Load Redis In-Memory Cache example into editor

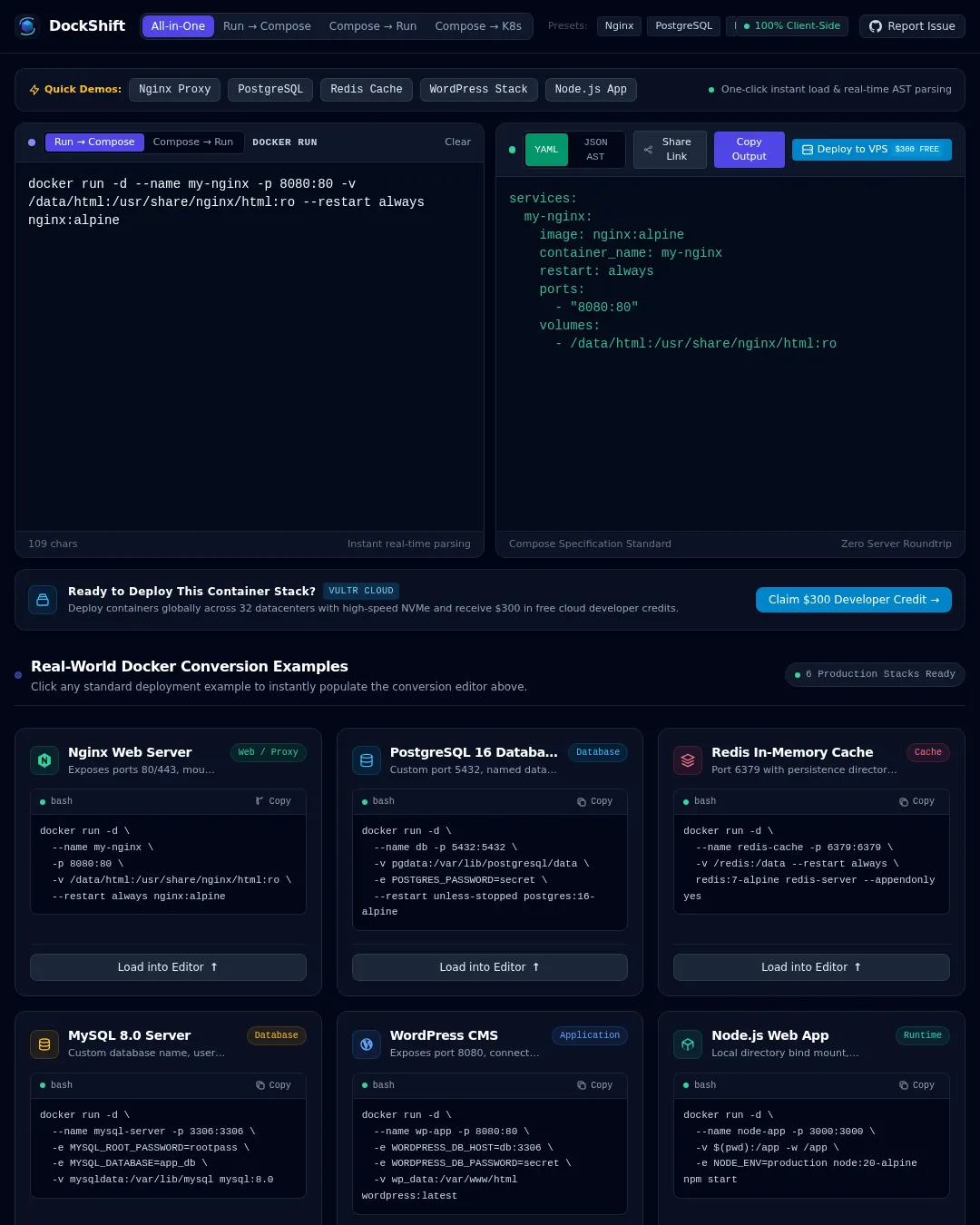[x=811, y=967]
